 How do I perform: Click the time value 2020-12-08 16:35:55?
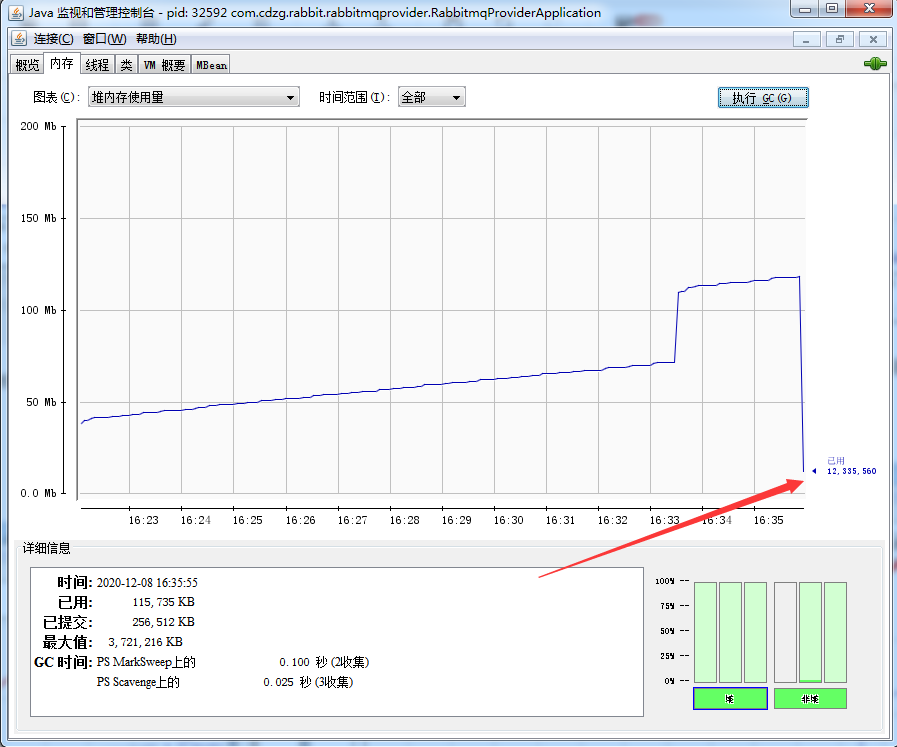147,583
